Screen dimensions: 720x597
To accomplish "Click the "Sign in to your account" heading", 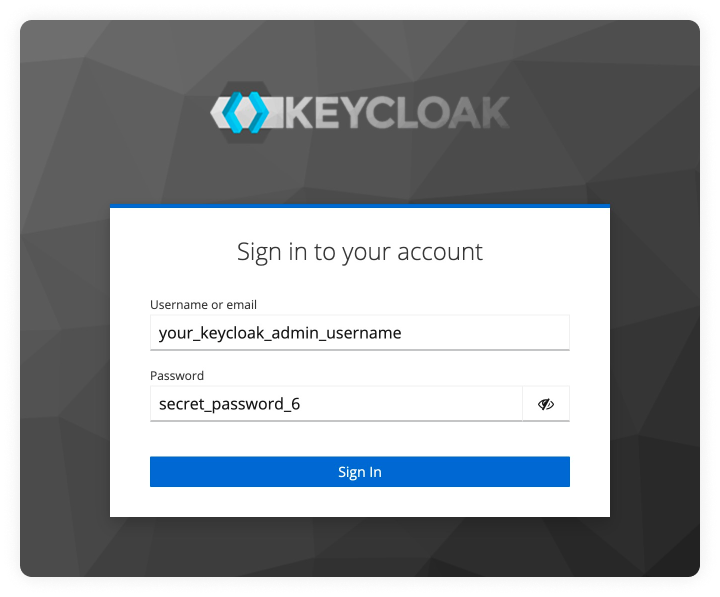I will click(x=360, y=251).
